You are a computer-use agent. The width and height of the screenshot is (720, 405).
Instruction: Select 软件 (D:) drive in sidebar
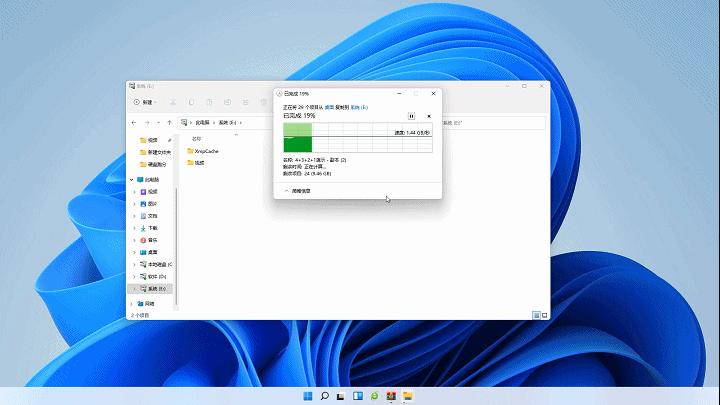[153, 276]
